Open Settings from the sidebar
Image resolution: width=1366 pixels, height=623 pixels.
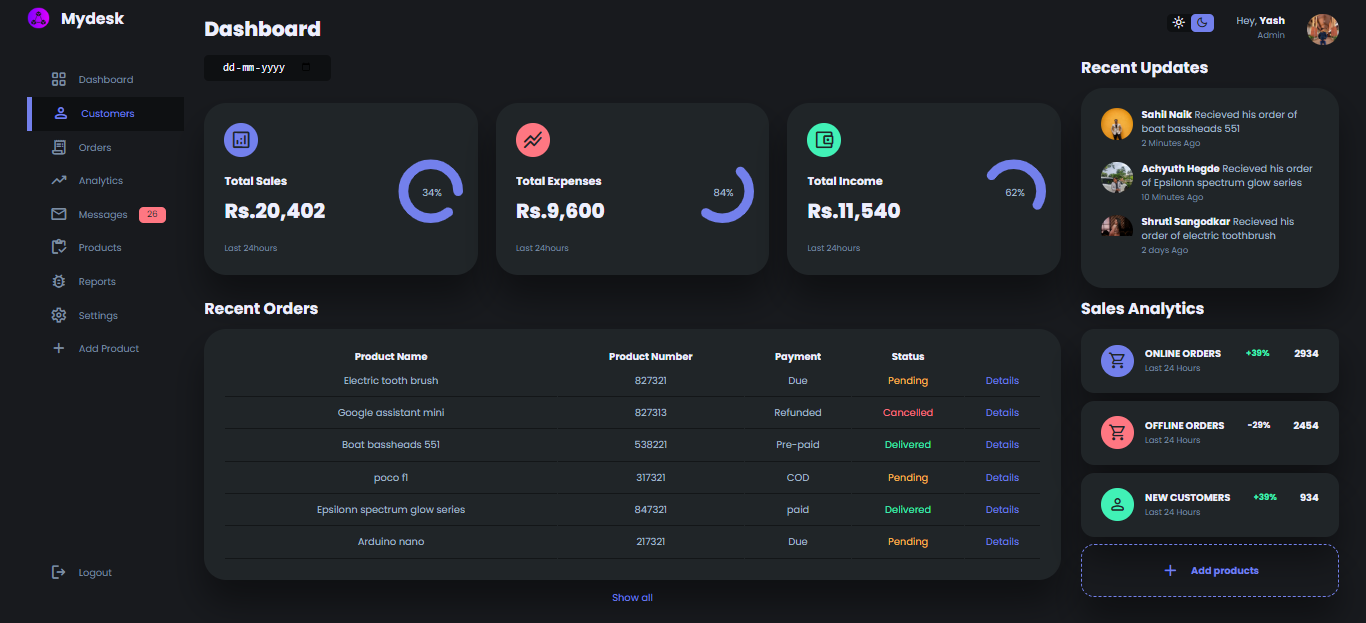point(106,315)
